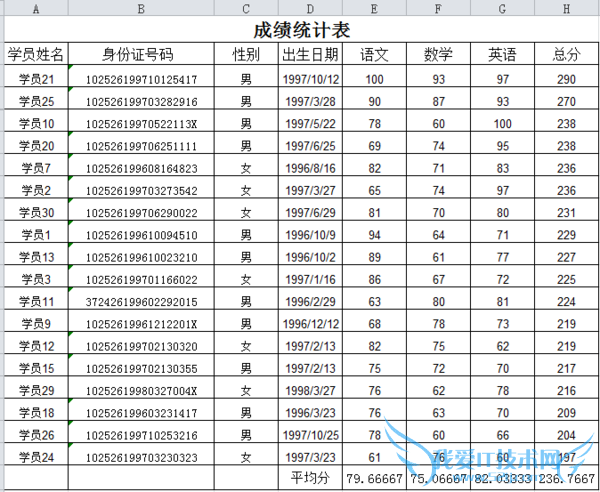Image resolution: width=600 pixels, height=492 pixels.
Task: Select average value 82.03333
Action: coord(502,477)
